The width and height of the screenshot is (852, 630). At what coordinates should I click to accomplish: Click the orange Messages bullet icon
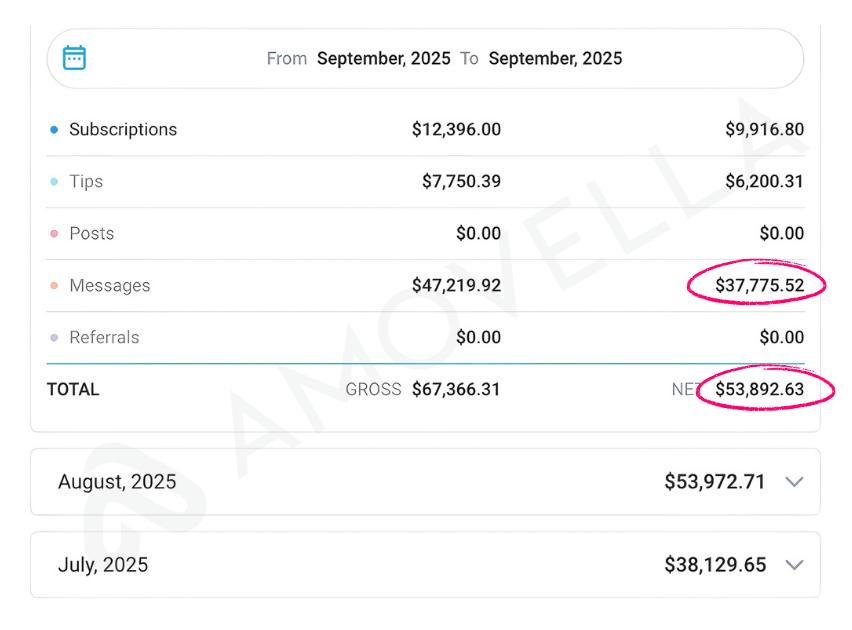pos(55,285)
